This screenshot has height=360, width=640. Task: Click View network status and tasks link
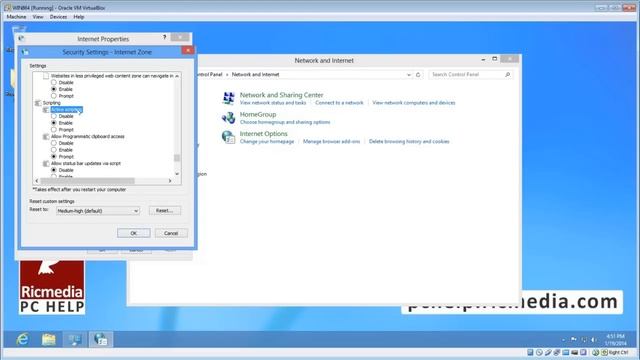(x=273, y=103)
